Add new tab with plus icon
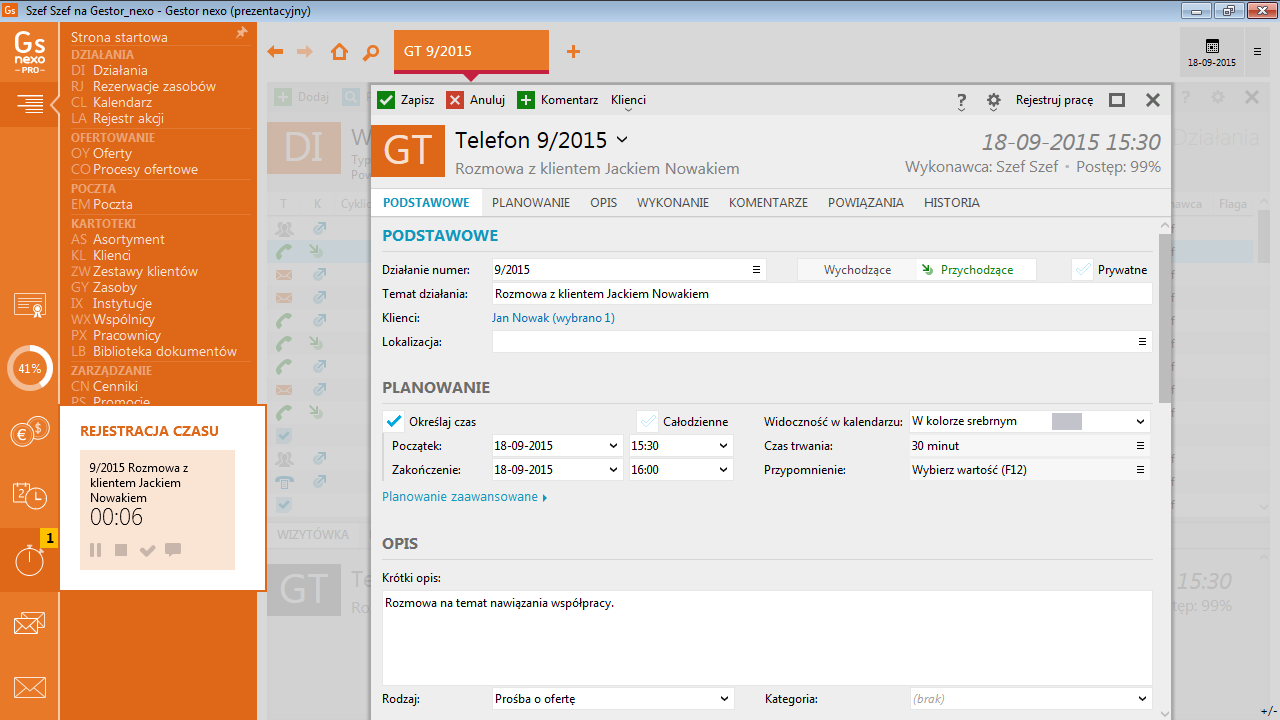 [x=573, y=52]
